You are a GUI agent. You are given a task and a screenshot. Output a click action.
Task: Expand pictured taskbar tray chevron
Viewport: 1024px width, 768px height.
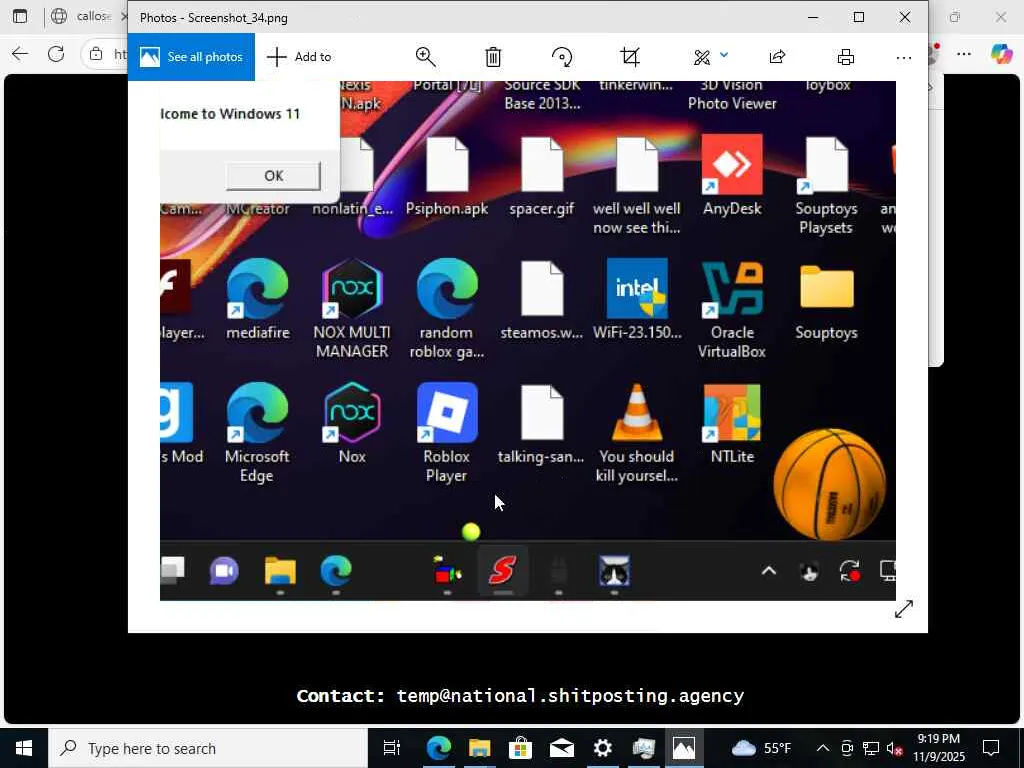point(769,571)
